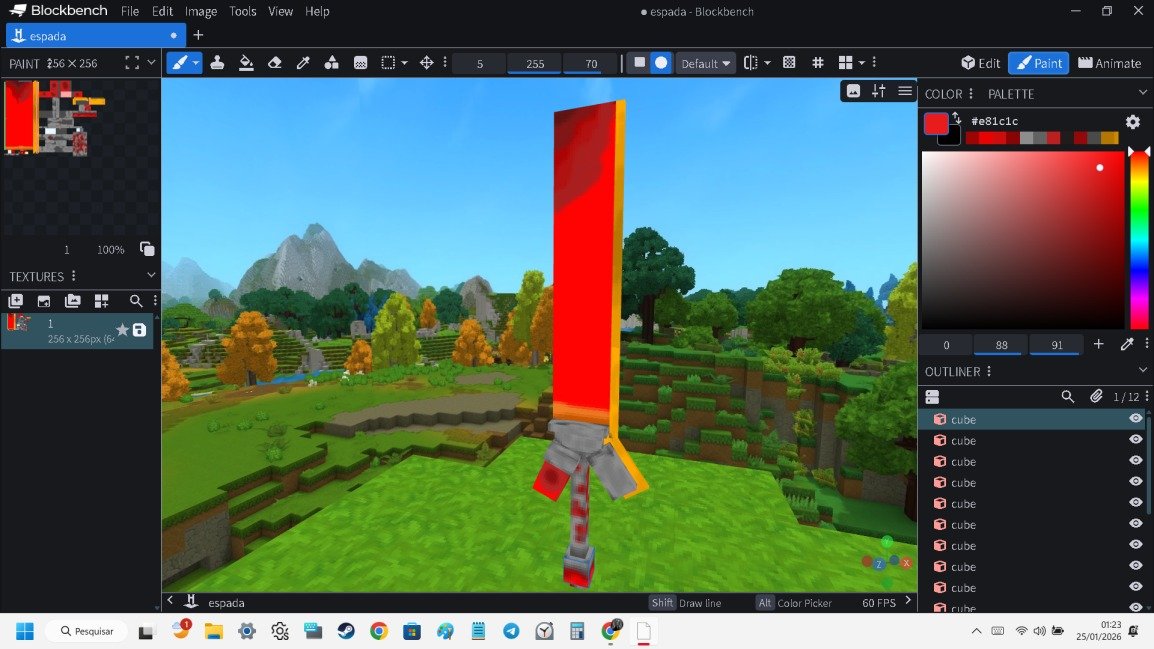Select the Fill Bucket tool

coord(246,63)
